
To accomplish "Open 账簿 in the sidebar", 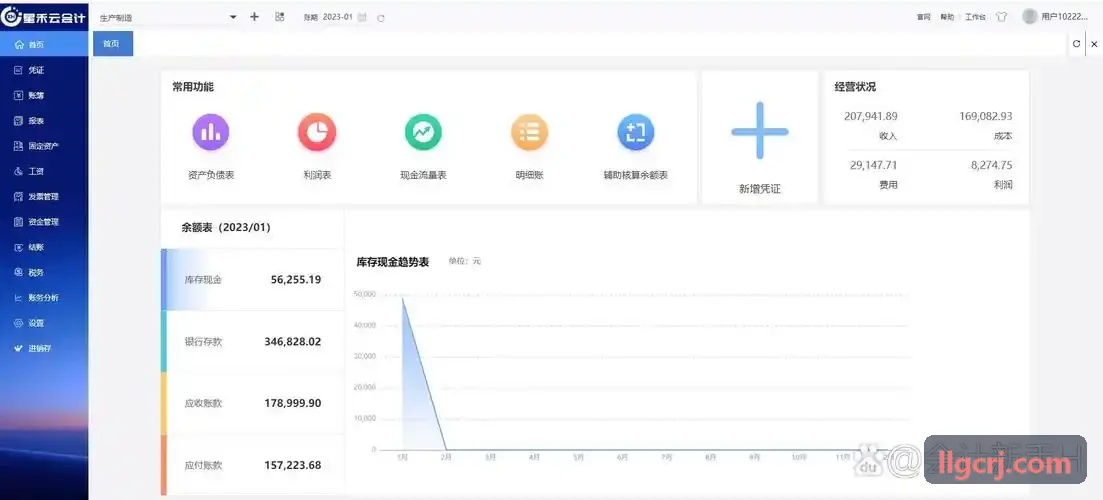I will click(x=44, y=96).
